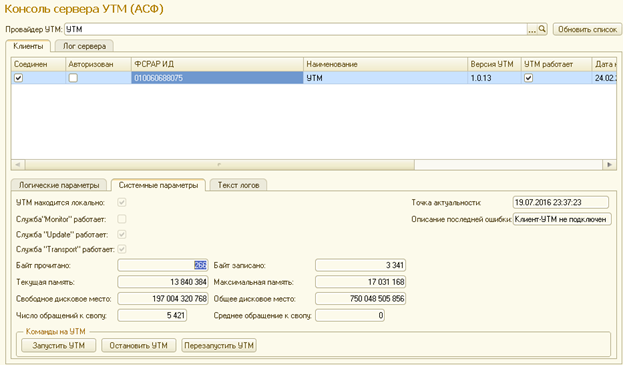The height and width of the screenshot is (365, 623).
Task: Click the УТМ работает column header
Action: coord(556,64)
